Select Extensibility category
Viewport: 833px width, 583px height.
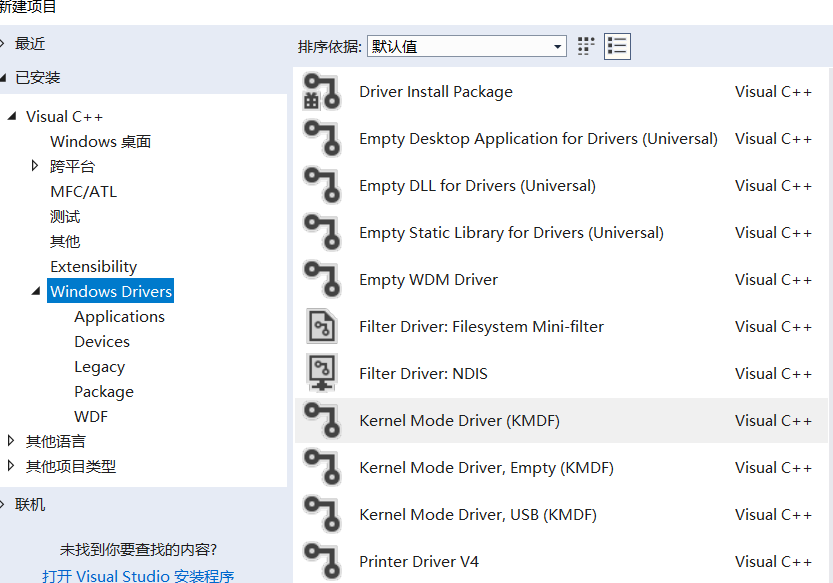pyautogui.click(x=94, y=266)
